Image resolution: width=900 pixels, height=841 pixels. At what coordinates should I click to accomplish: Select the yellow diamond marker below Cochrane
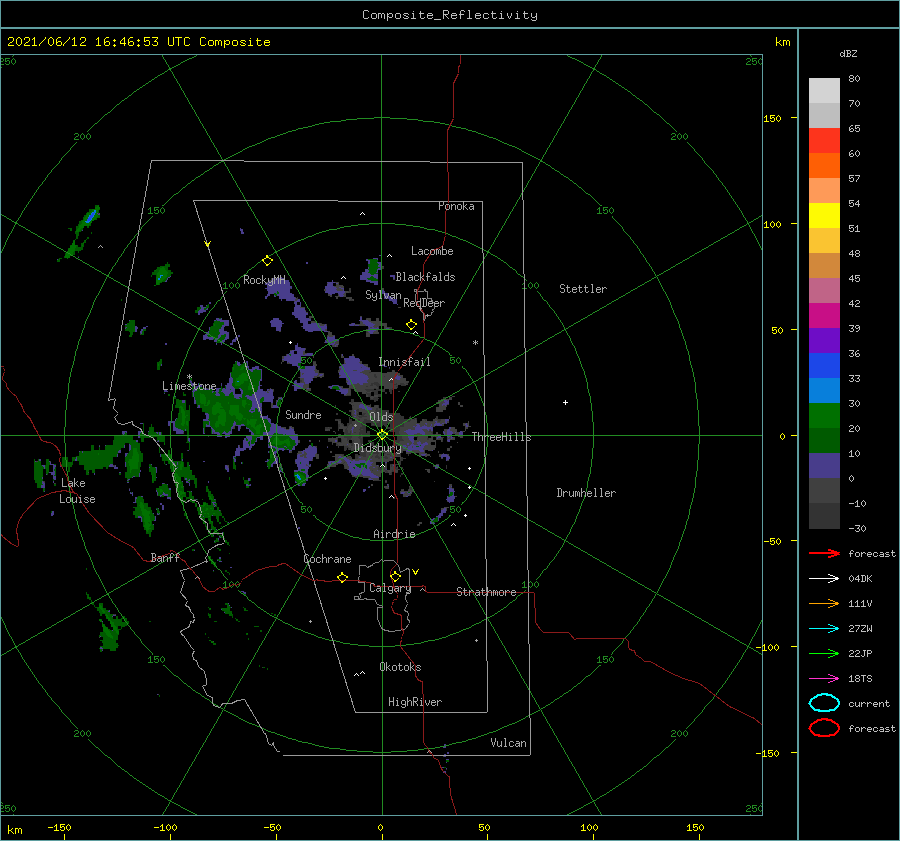point(342,577)
